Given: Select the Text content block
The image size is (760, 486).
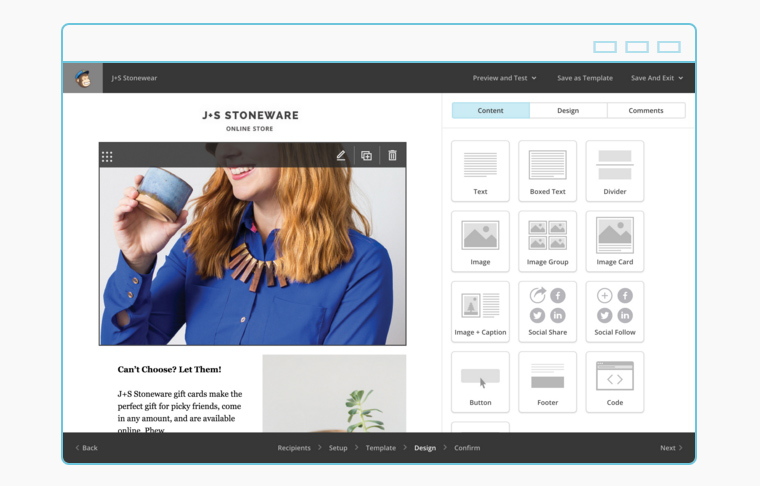Looking at the screenshot, I should click(480, 171).
